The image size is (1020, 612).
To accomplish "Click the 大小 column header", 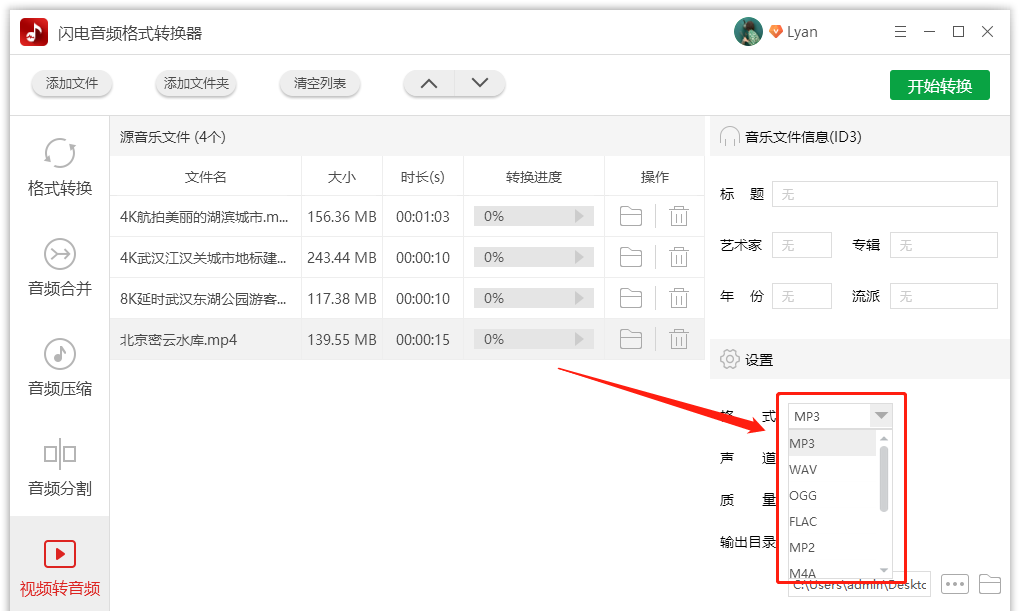I will (x=342, y=177).
